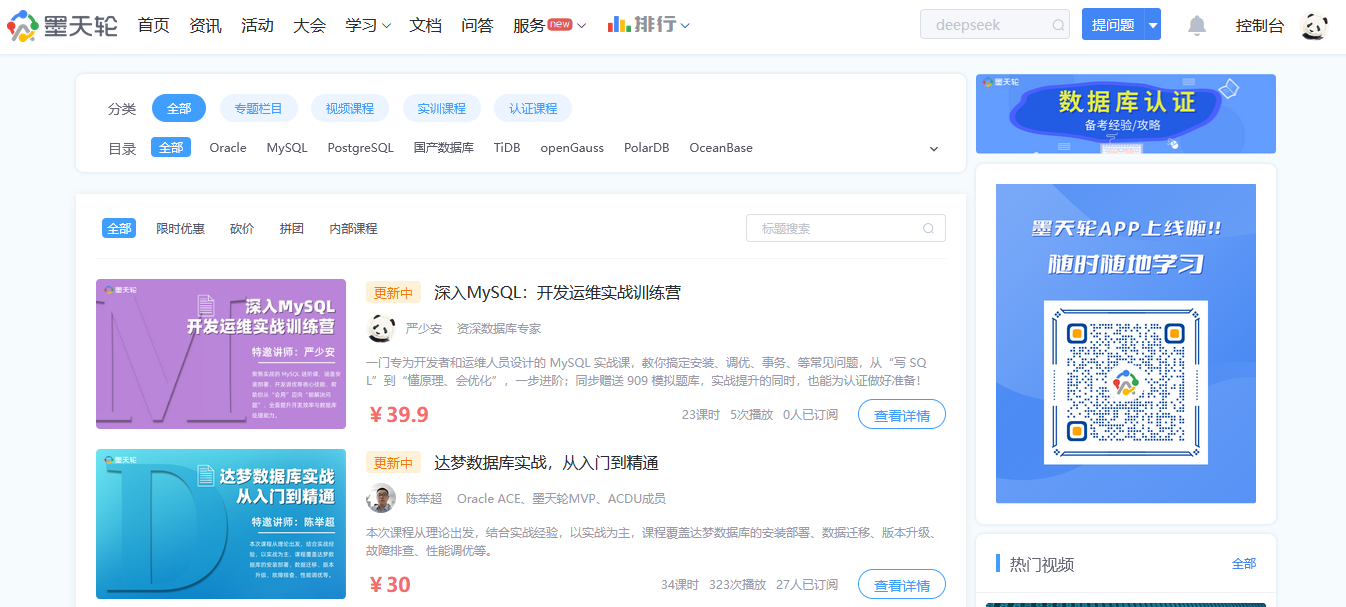Click 更新中 tag on 达梦 course

pyautogui.click(x=393, y=463)
